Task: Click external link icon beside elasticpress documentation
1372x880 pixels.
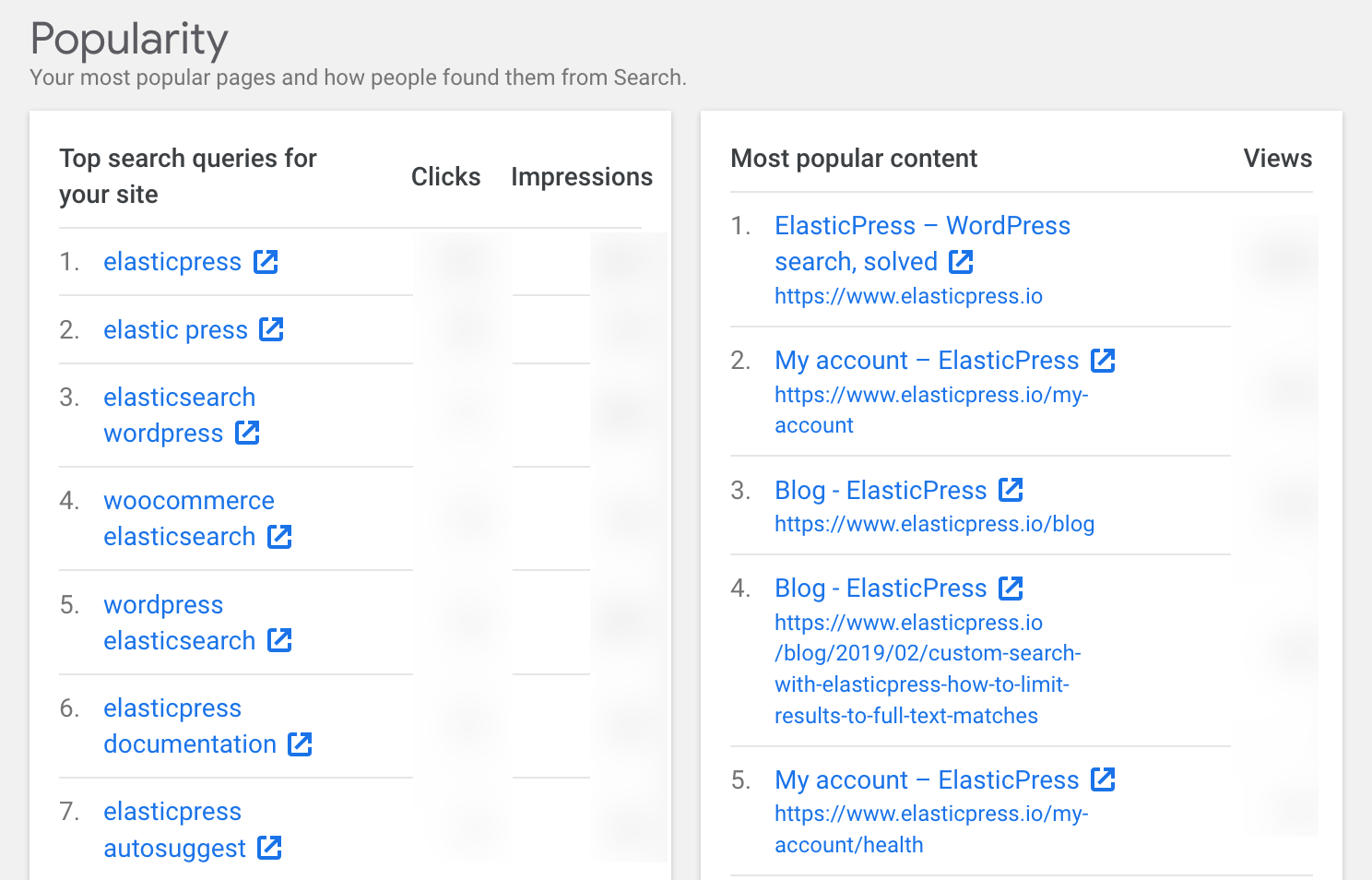Action: coord(300,744)
